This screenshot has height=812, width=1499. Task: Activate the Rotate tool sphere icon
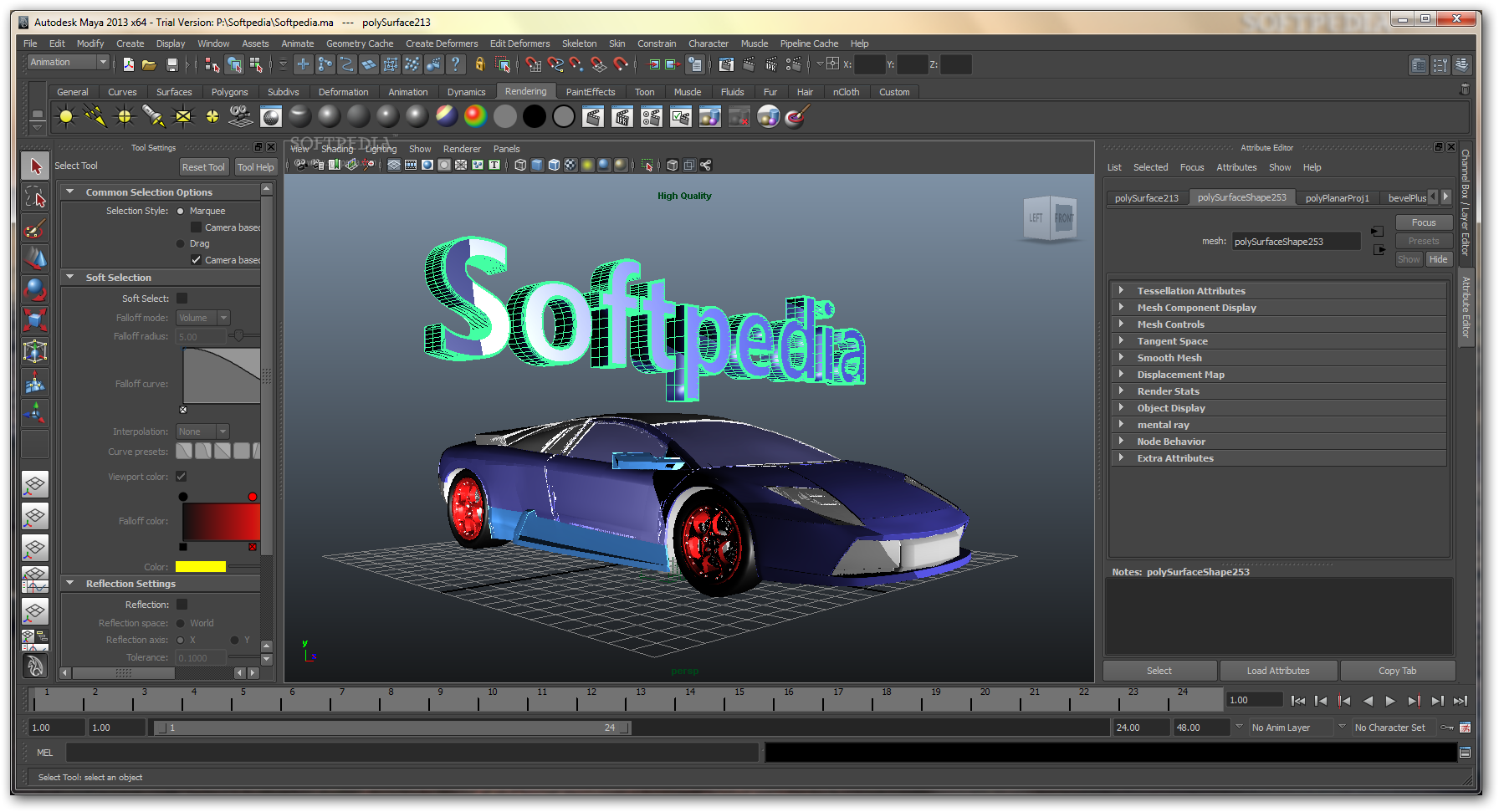(35, 289)
